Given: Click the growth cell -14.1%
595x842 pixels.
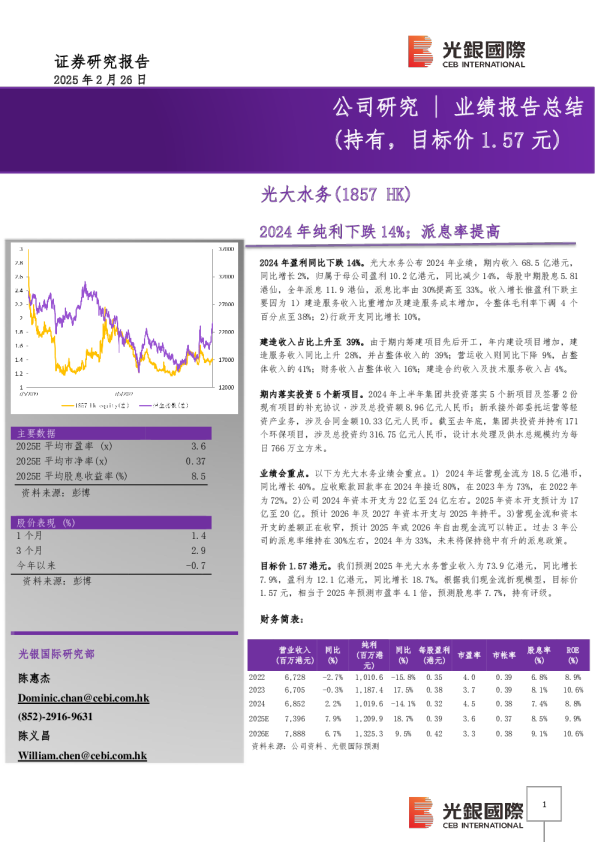Looking at the screenshot, I should point(403,704).
